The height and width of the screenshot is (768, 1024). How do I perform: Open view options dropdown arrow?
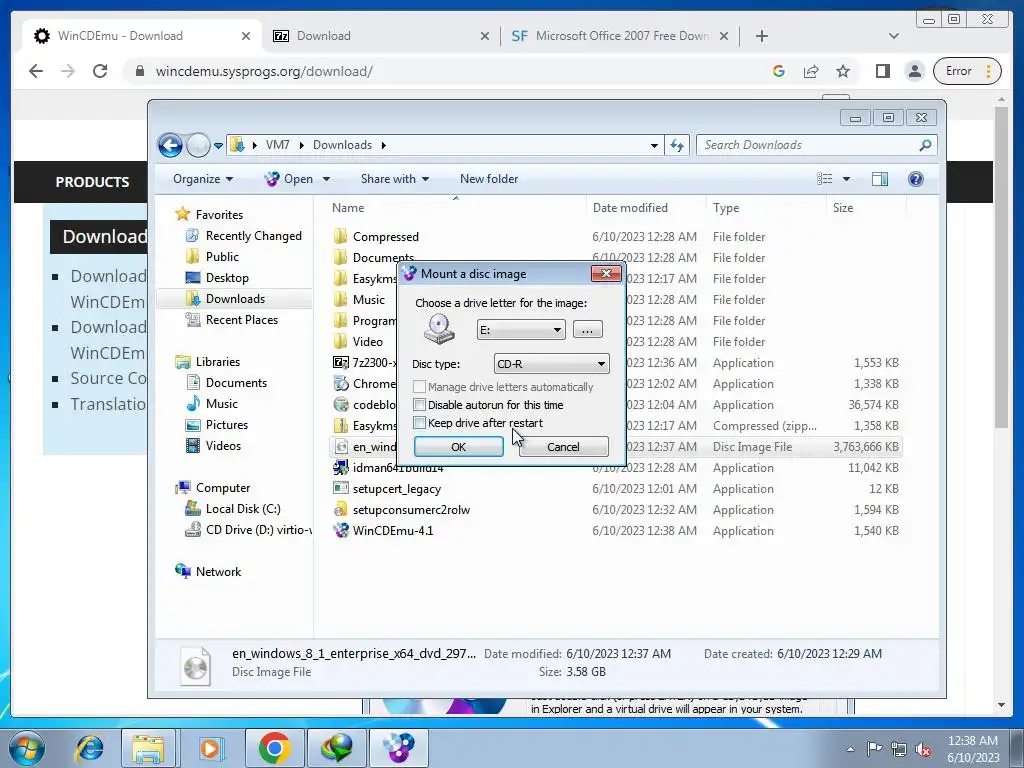(846, 179)
